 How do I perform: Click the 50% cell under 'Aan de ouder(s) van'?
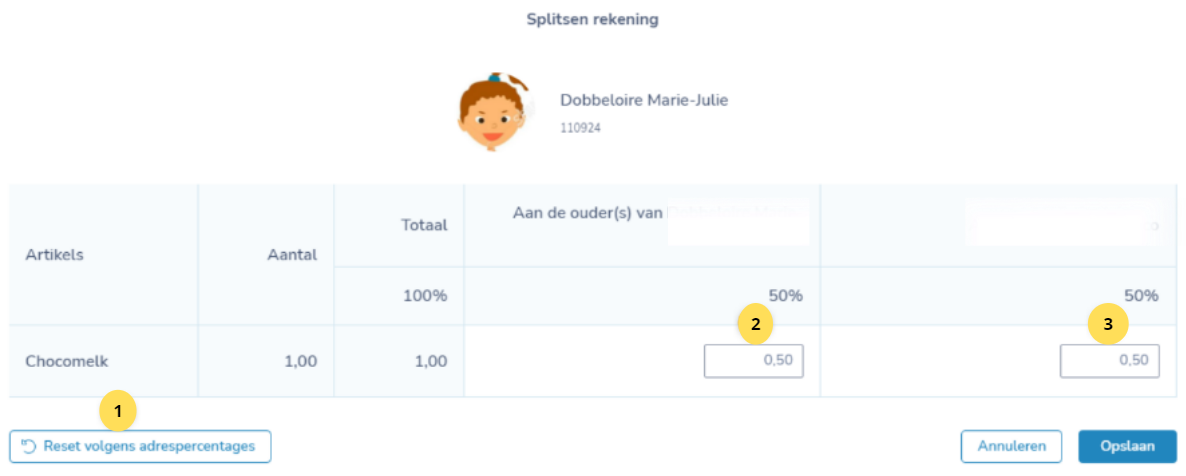(786, 296)
